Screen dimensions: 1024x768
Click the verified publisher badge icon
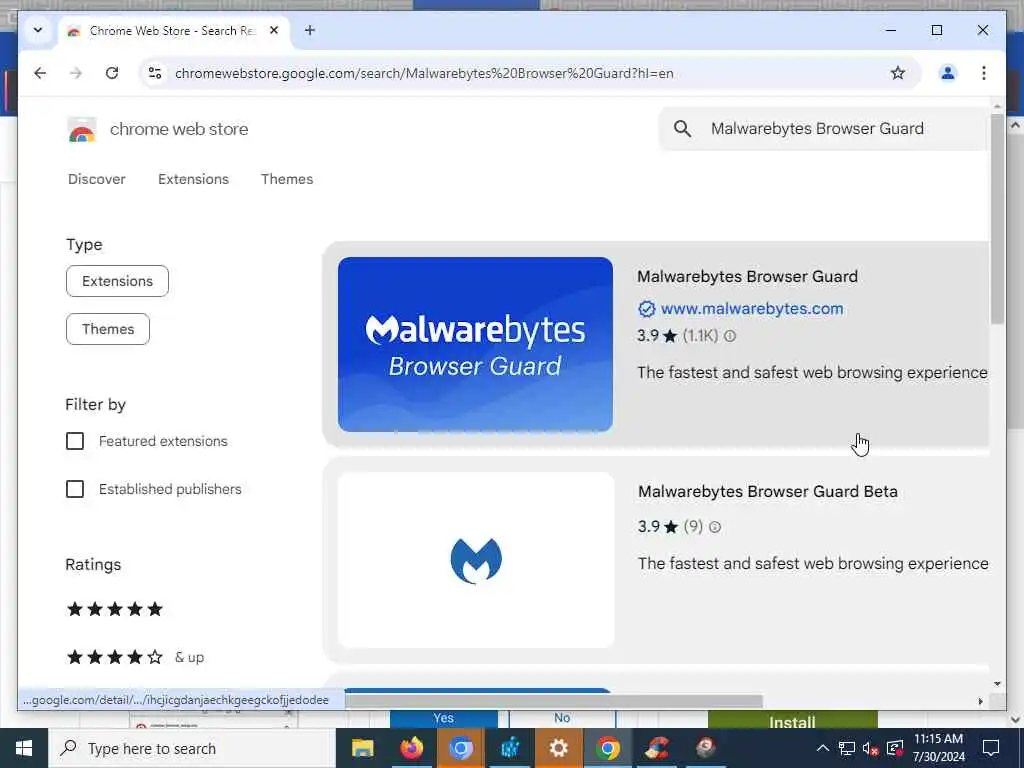(x=647, y=309)
